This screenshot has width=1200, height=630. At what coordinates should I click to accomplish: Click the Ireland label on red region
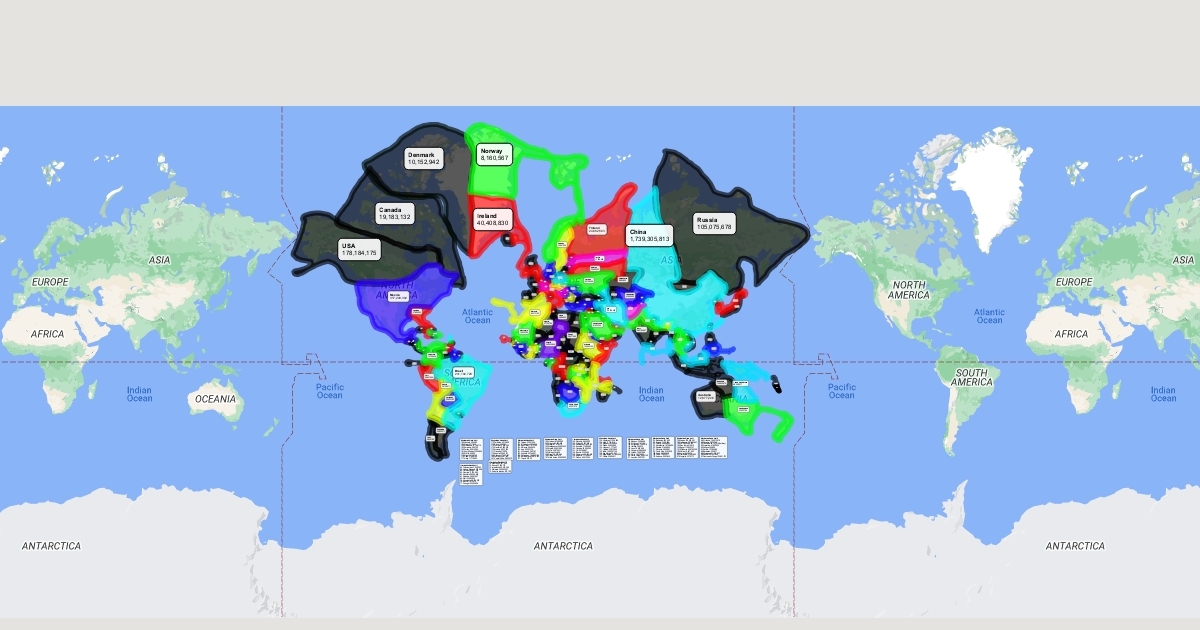coord(492,219)
